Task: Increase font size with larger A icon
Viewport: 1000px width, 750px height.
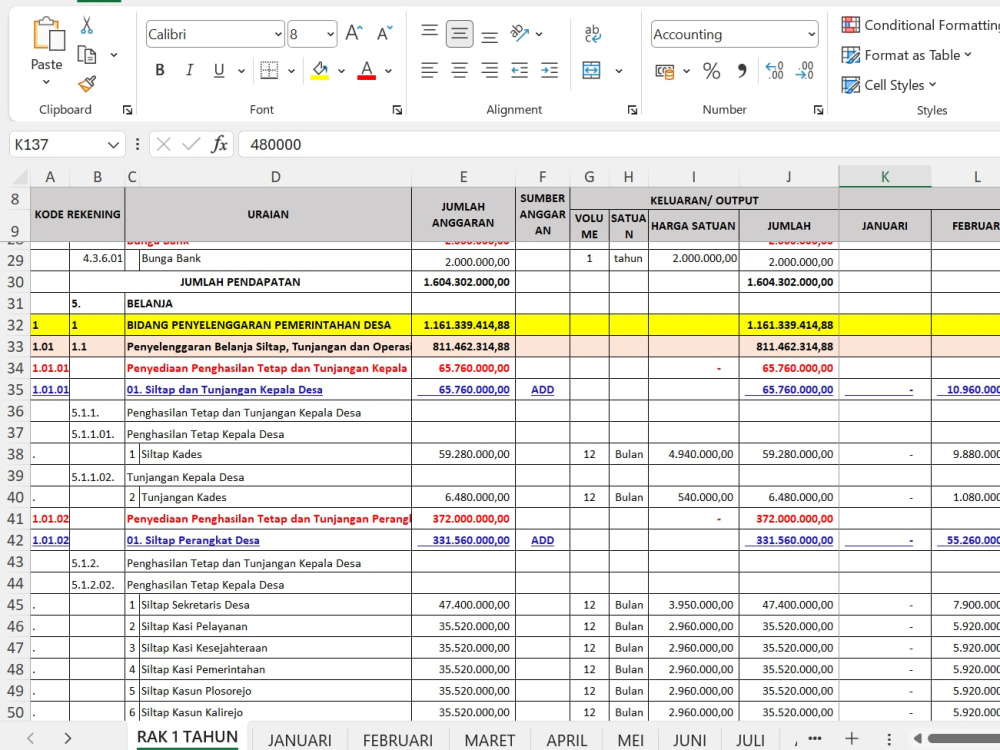Action: click(354, 33)
